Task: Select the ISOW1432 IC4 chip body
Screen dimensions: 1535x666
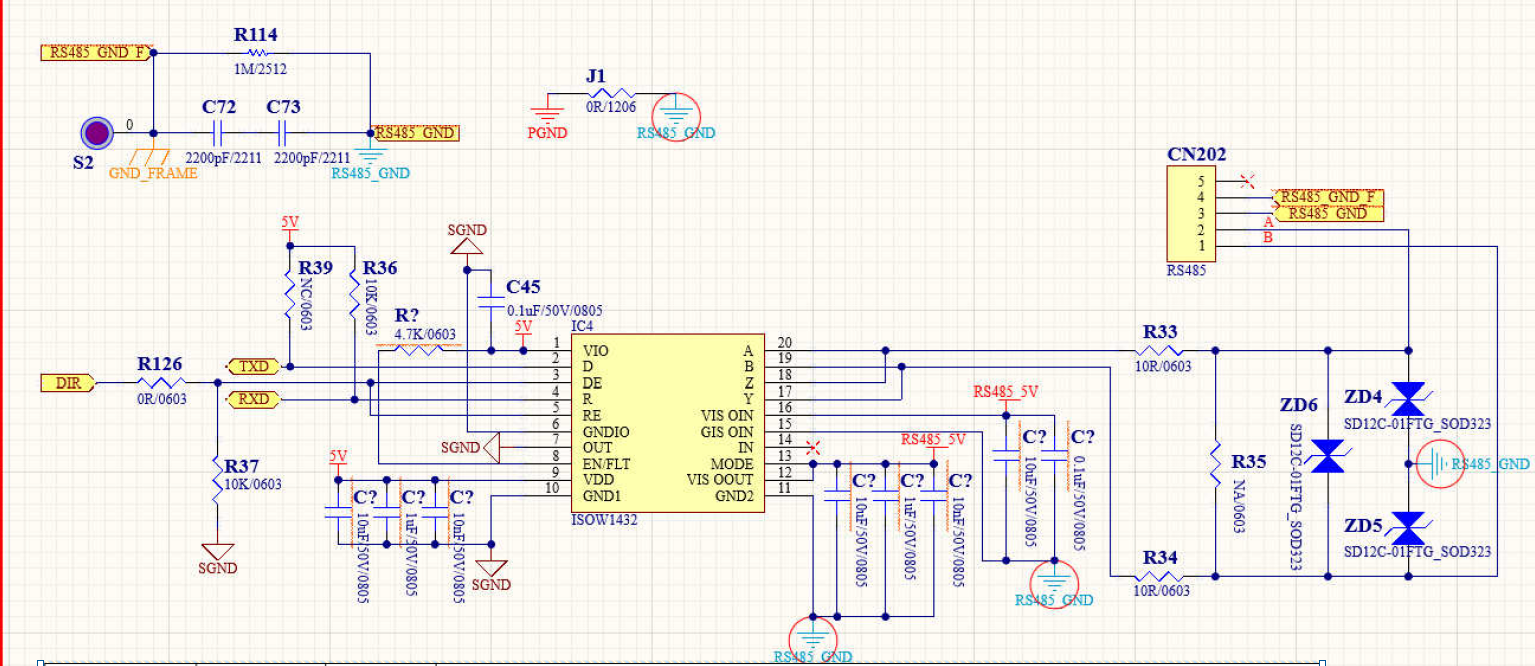Action: pyautogui.click(x=668, y=424)
